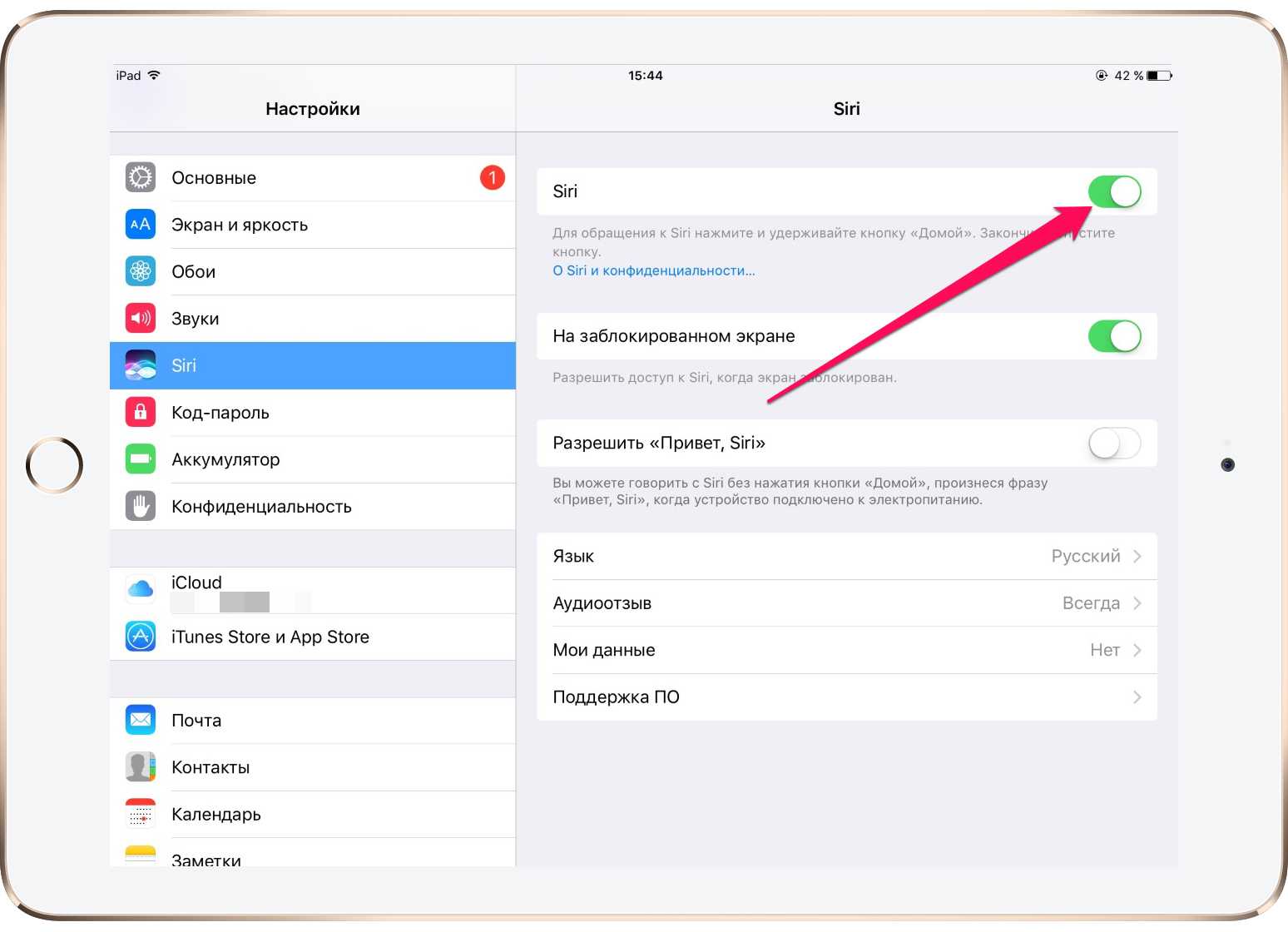Open the Battery (Аккумулятор) icon

(141, 459)
